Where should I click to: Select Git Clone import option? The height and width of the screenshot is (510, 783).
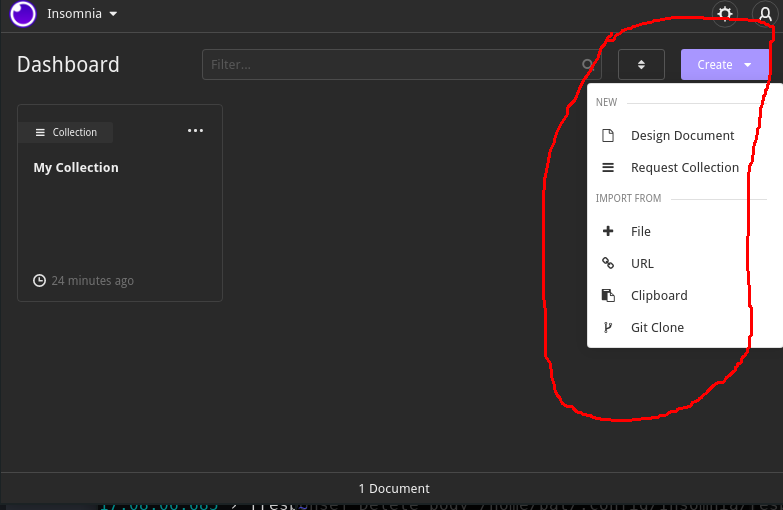[685, 327]
